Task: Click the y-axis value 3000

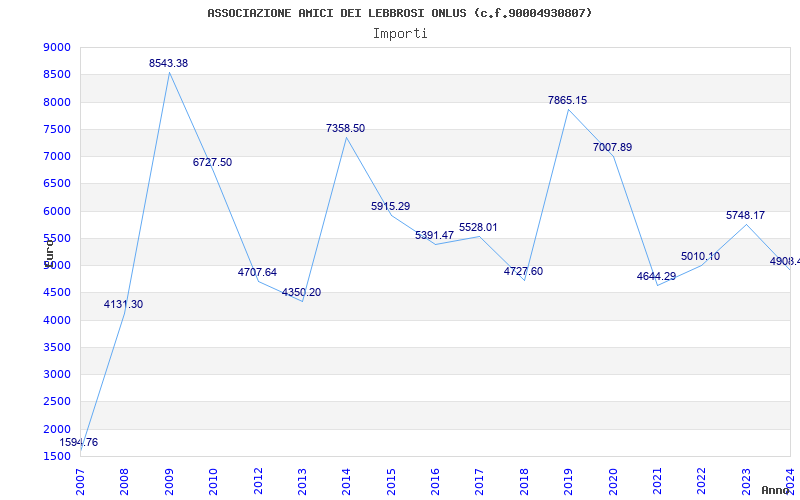Action: 57,374
